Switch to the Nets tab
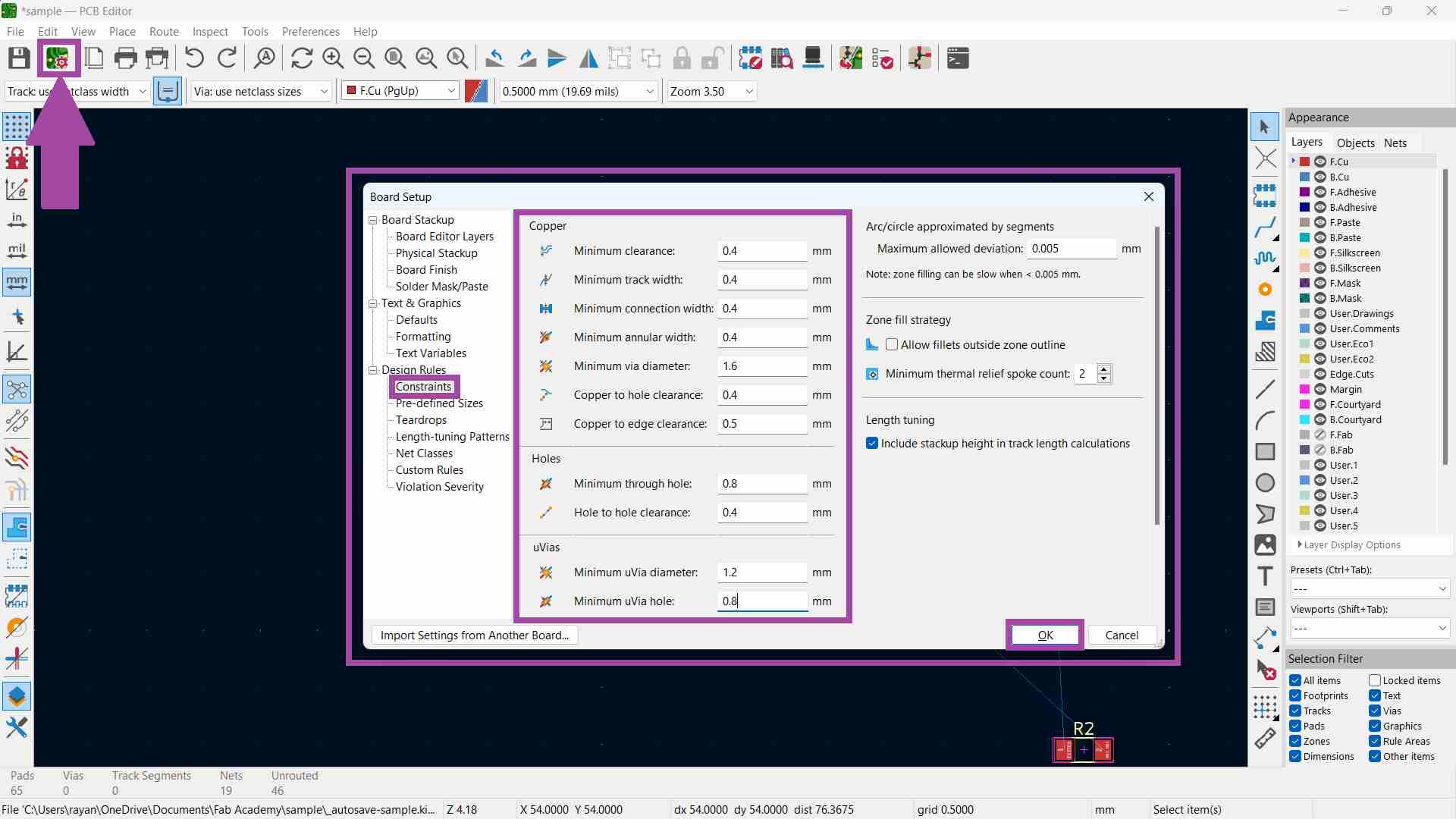 tap(1395, 143)
